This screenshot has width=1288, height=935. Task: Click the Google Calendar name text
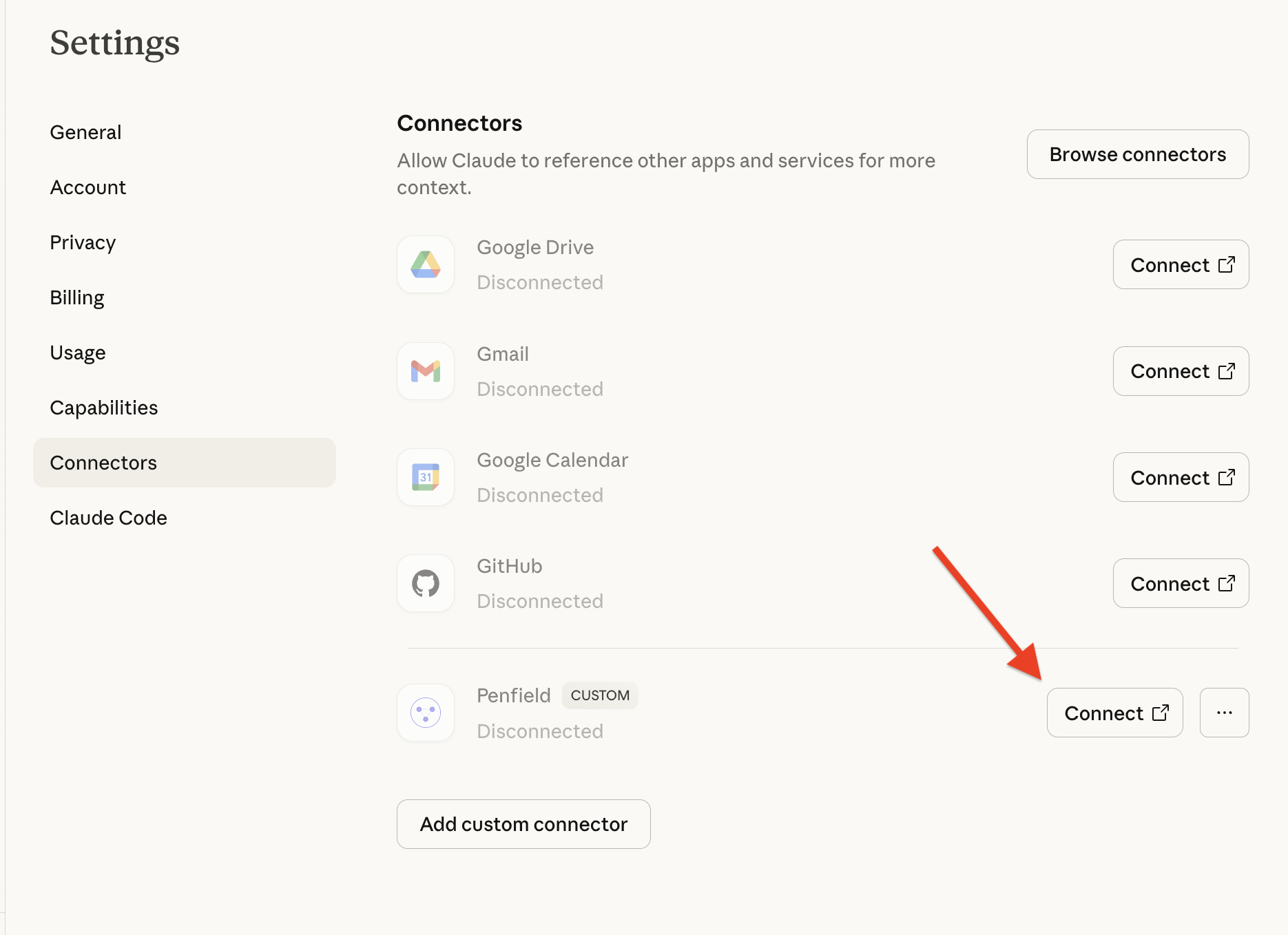click(x=552, y=460)
